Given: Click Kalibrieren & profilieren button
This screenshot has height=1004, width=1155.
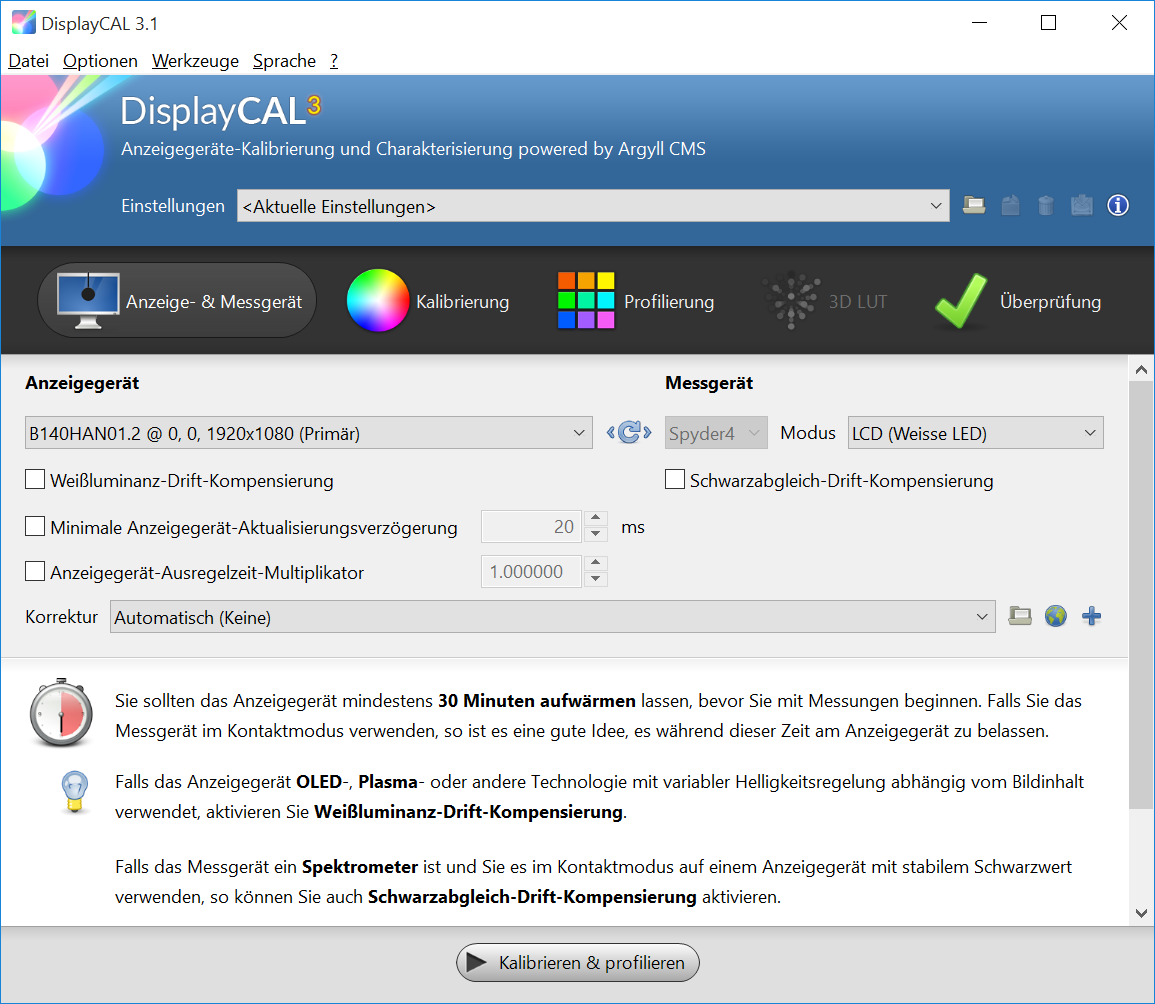Looking at the screenshot, I should point(578,963).
